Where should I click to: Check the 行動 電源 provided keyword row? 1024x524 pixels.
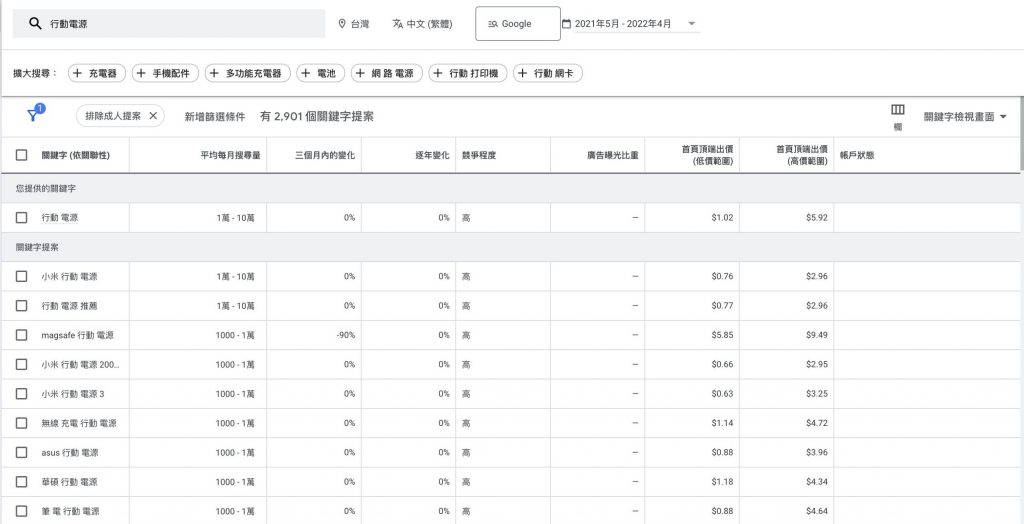[x=22, y=218]
